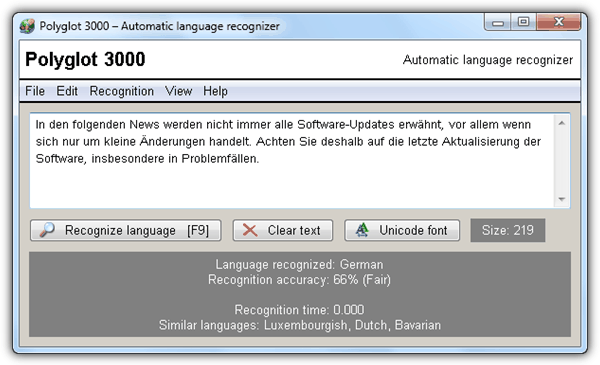
Task: Click the Clear text button
Action: 283,230
